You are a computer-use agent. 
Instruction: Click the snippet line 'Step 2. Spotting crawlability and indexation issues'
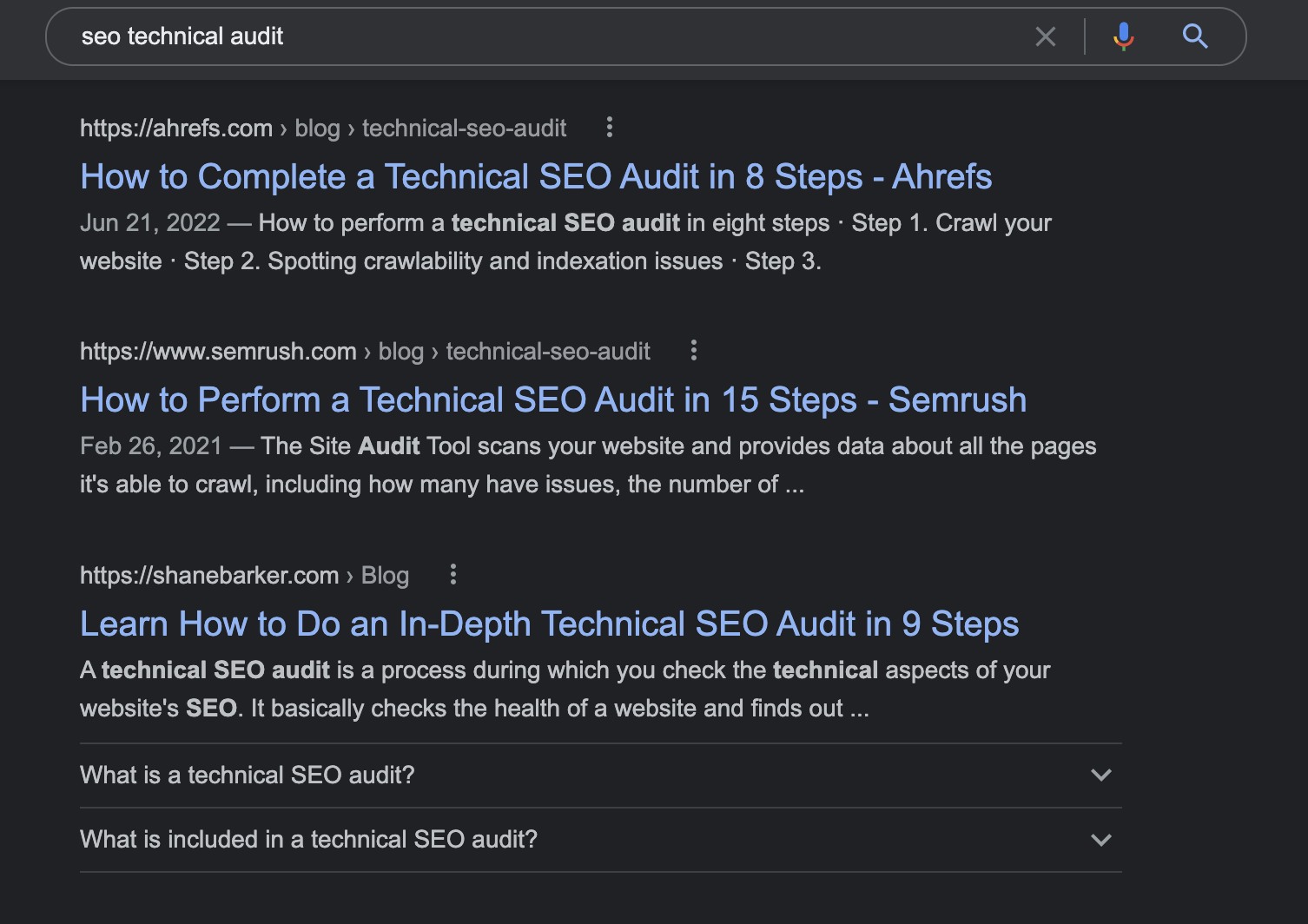(x=453, y=261)
